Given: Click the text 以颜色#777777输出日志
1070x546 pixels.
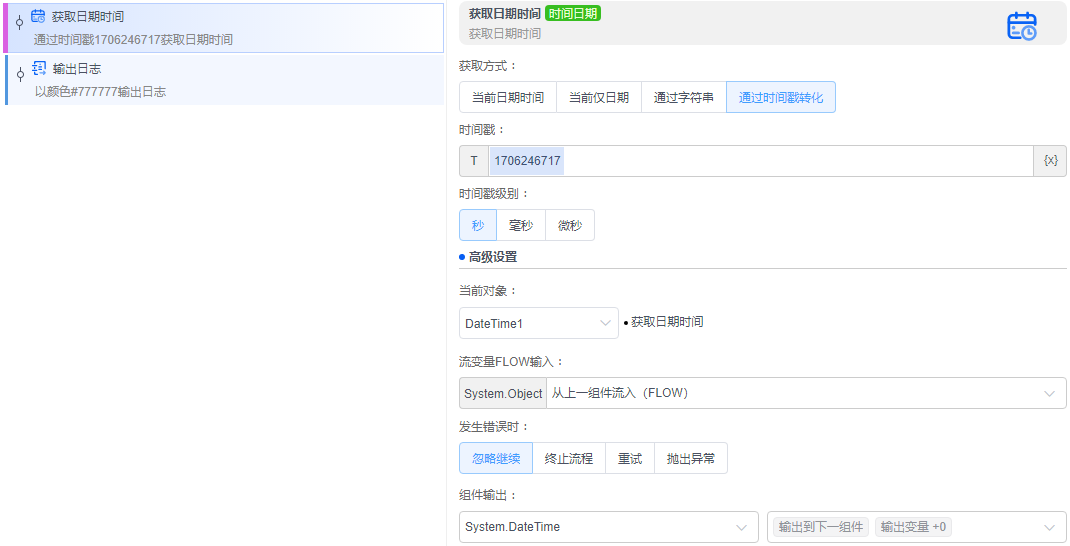Looking at the screenshot, I should click(100, 91).
